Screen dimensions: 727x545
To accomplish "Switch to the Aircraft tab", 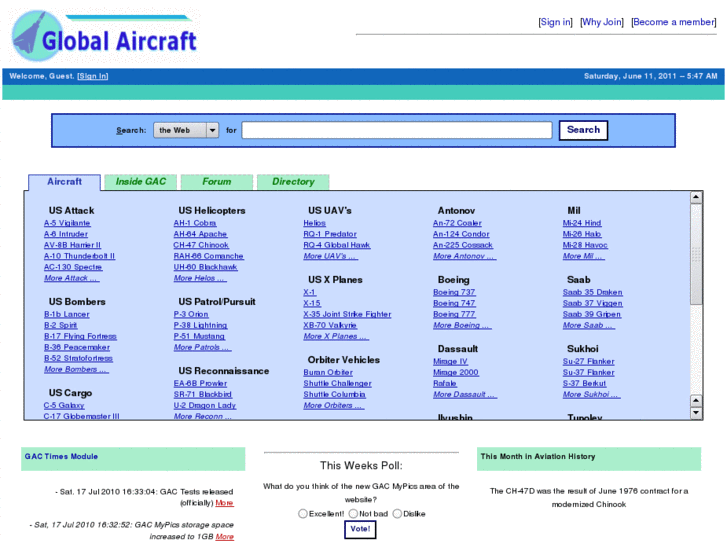I will click(64, 182).
